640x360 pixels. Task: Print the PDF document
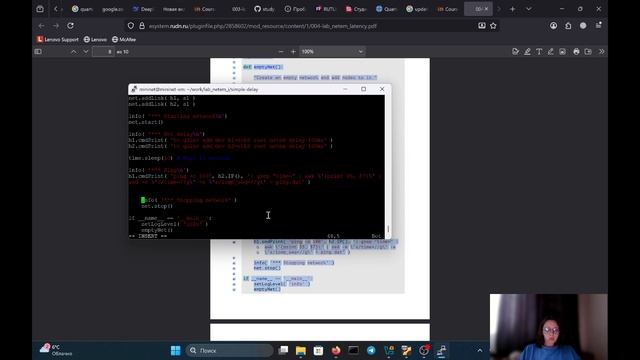pos(576,52)
